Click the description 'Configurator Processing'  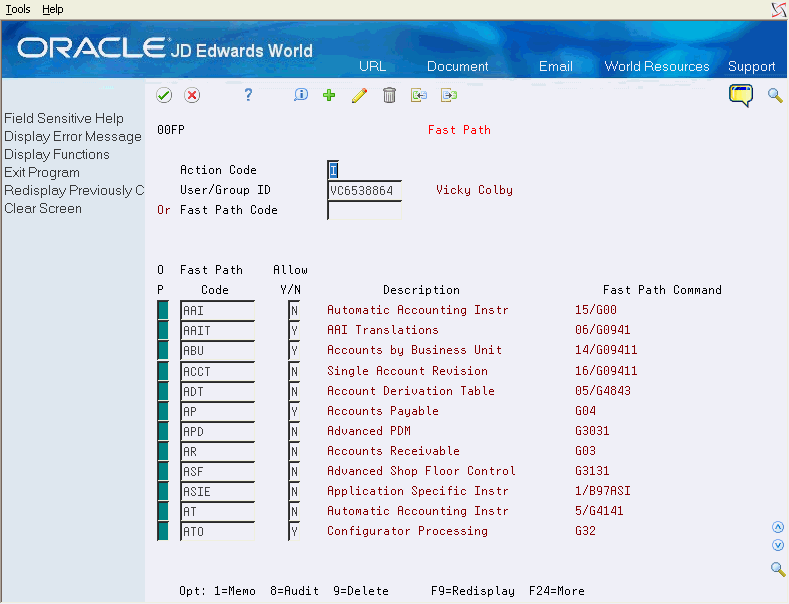407,531
